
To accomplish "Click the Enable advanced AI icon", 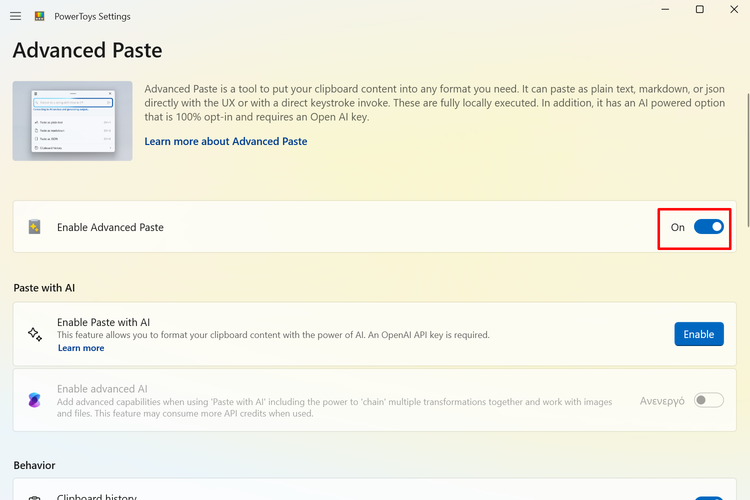I will pyautogui.click(x=34, y=400).
